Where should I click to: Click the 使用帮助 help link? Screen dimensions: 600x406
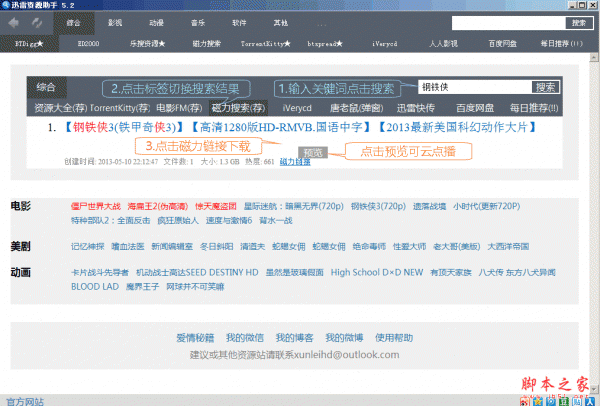click(x=394, y=338)
